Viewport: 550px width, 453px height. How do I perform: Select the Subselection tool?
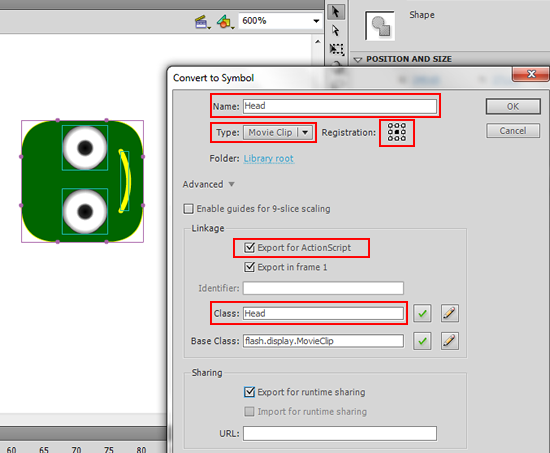pos(336,31)
